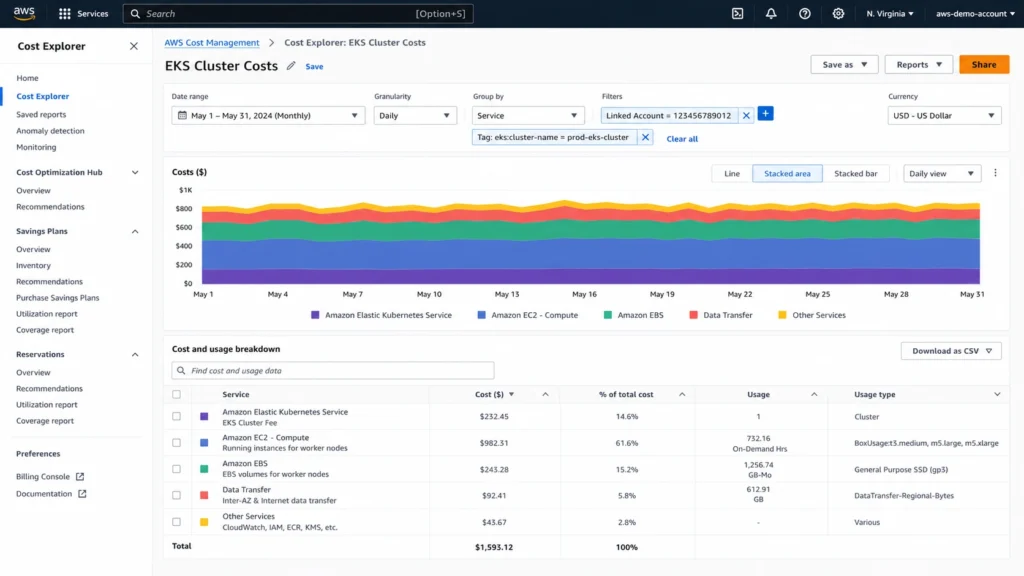Sort by % of total cost arrow
The image size is (1024, 576).
682,394
